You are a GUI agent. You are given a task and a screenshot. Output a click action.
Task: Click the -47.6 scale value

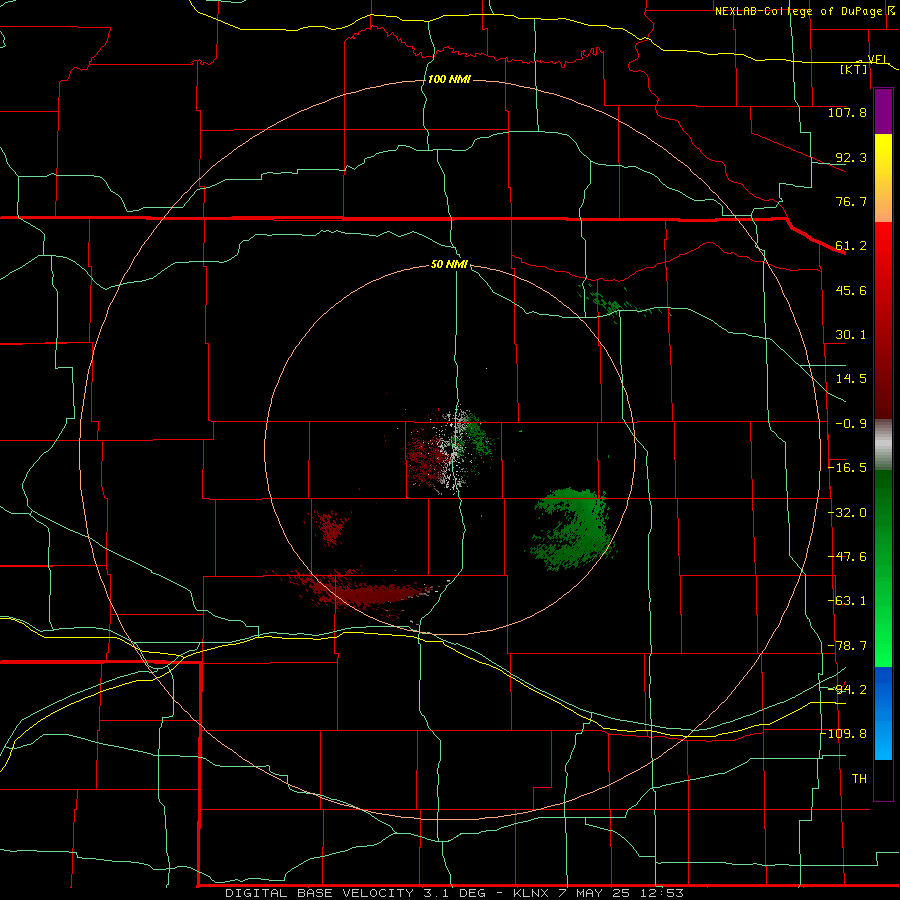pos(847,557)
